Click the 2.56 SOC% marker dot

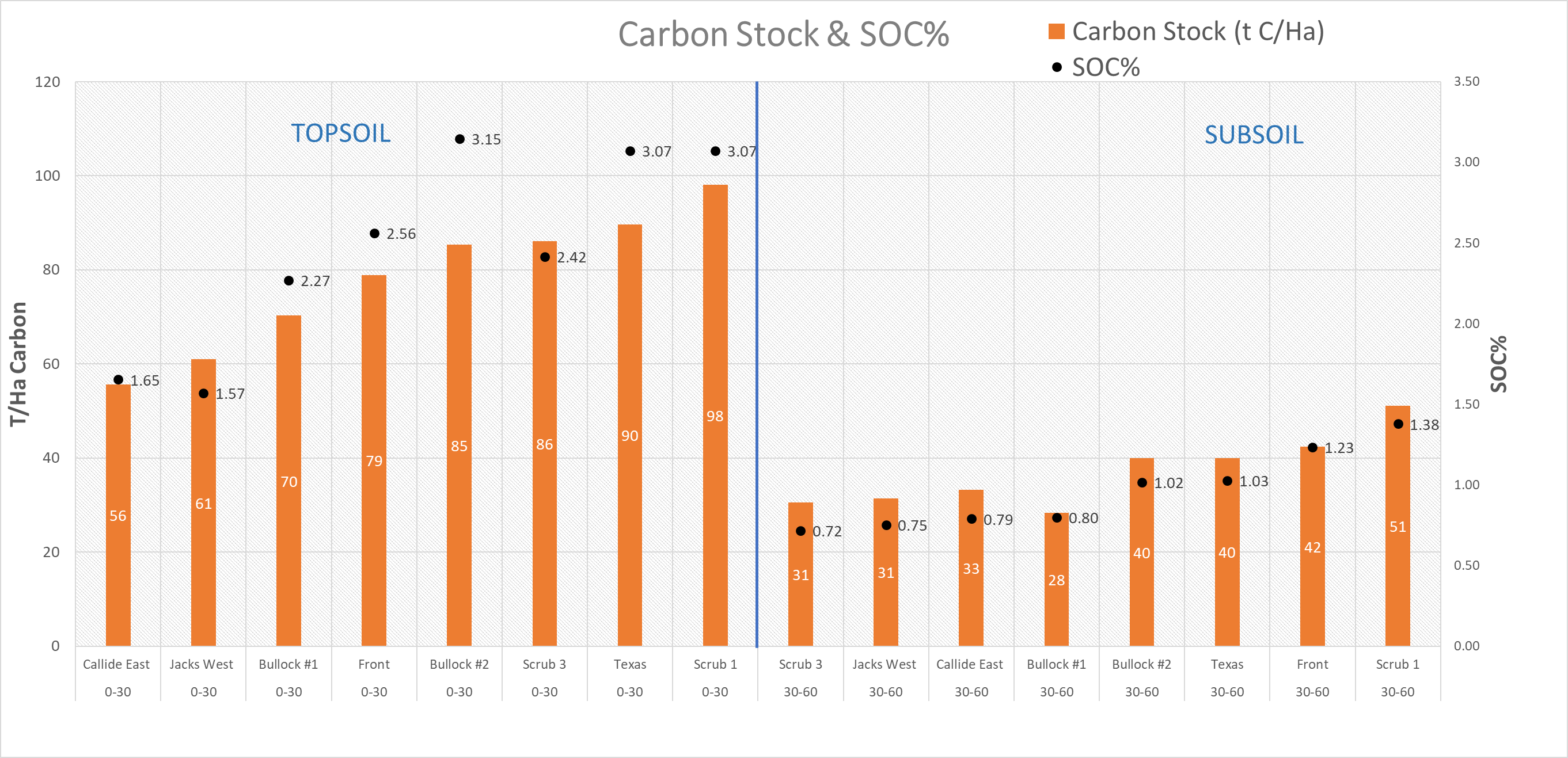[x=374, y=234]
